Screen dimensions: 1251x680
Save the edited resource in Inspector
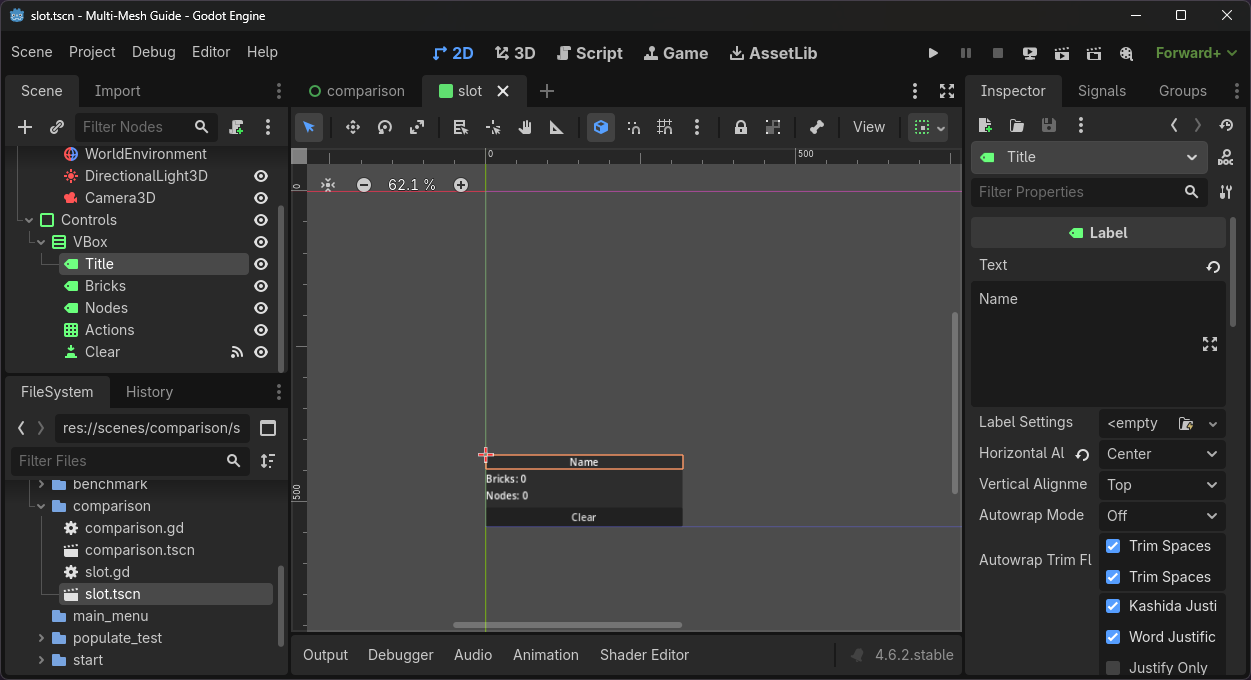tap(1049, 125)
